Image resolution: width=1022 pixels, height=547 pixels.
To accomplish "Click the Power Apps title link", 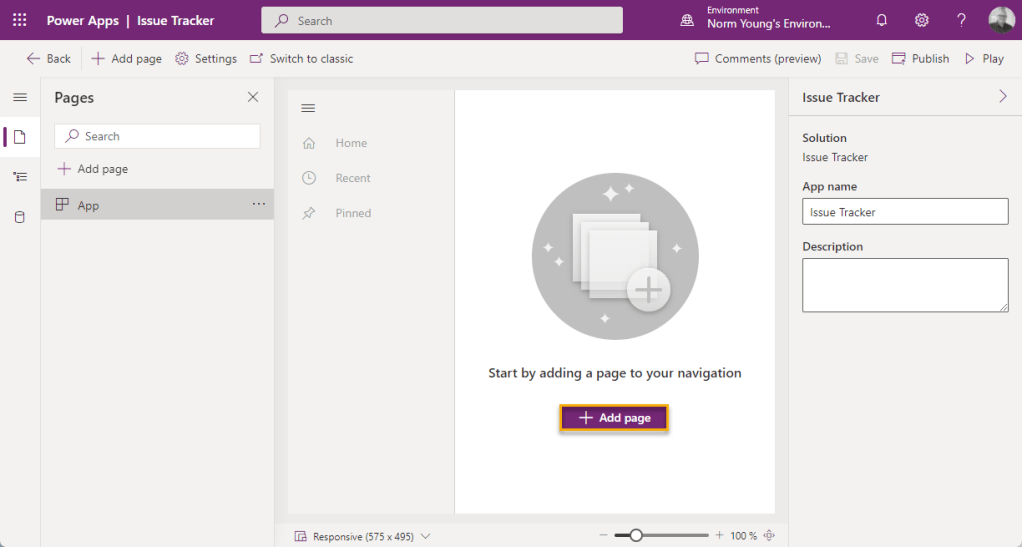I will pyautogui.click(x=82, y=20).
